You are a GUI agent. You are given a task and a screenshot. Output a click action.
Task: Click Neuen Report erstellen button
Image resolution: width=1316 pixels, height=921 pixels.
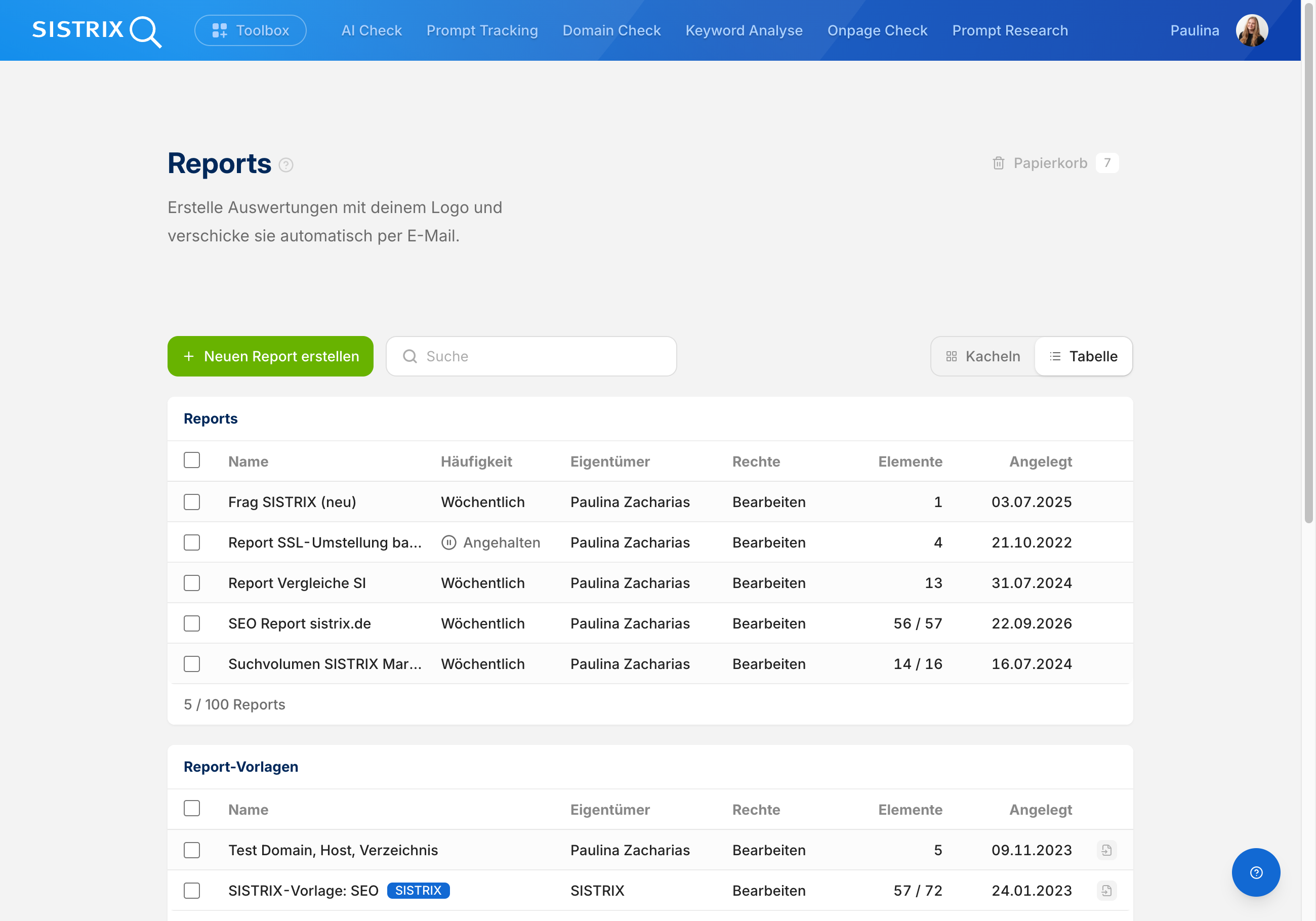point(270,356)
